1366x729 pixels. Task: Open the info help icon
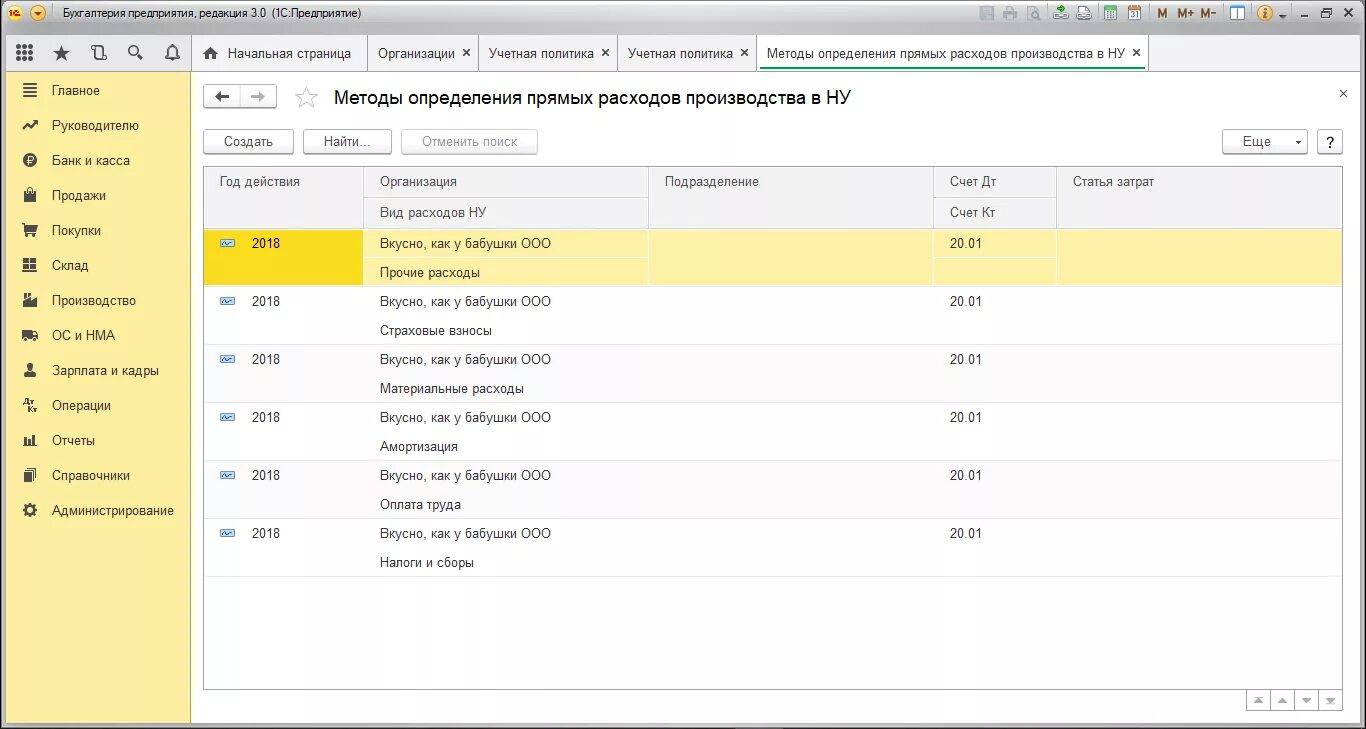tap(1264, 13)
